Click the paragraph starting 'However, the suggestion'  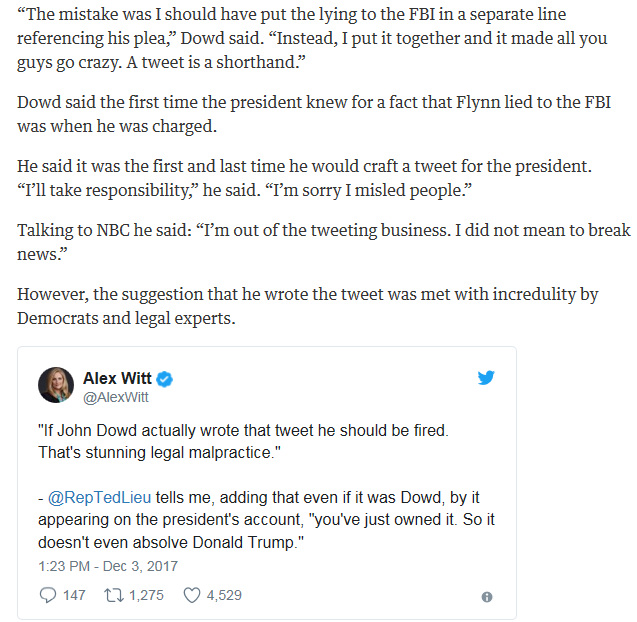coord(308,306)
